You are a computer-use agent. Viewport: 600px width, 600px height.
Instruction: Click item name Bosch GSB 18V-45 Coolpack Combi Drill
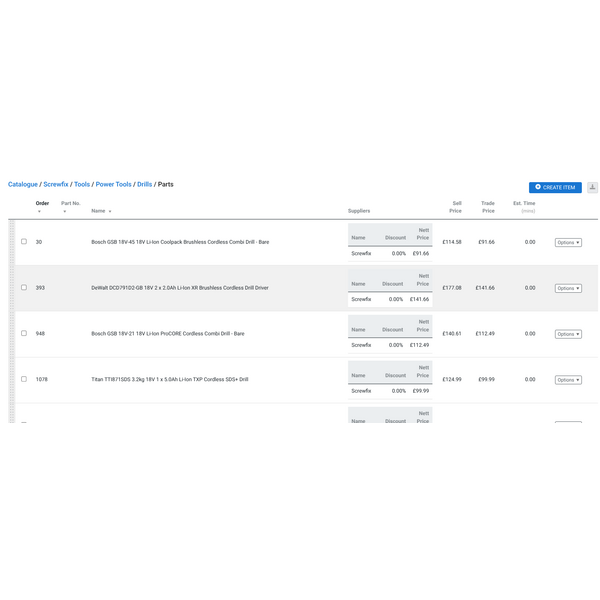point(180,242)
